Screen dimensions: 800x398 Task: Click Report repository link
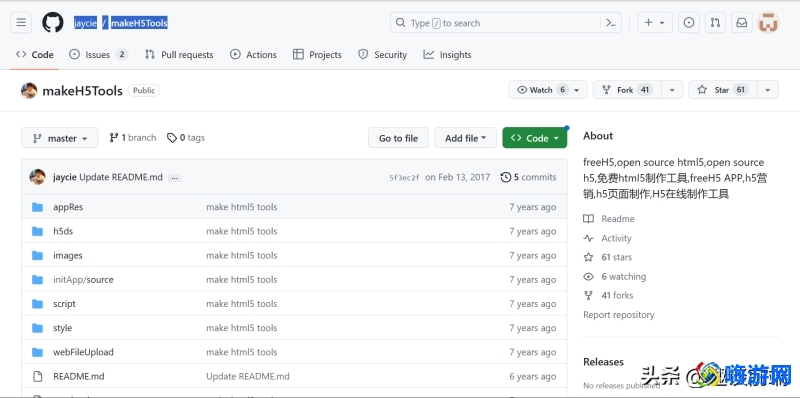point(618,315)
